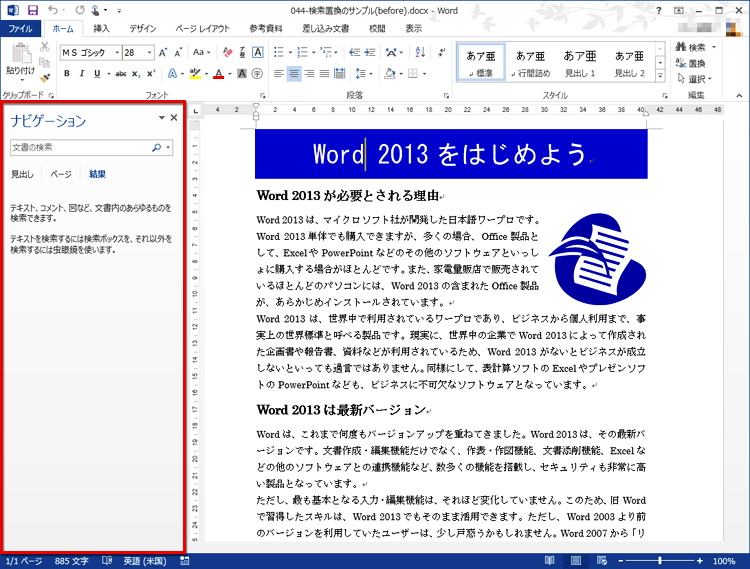Toggle Bold formatting

pyautogui.click(x=67, y=74)
